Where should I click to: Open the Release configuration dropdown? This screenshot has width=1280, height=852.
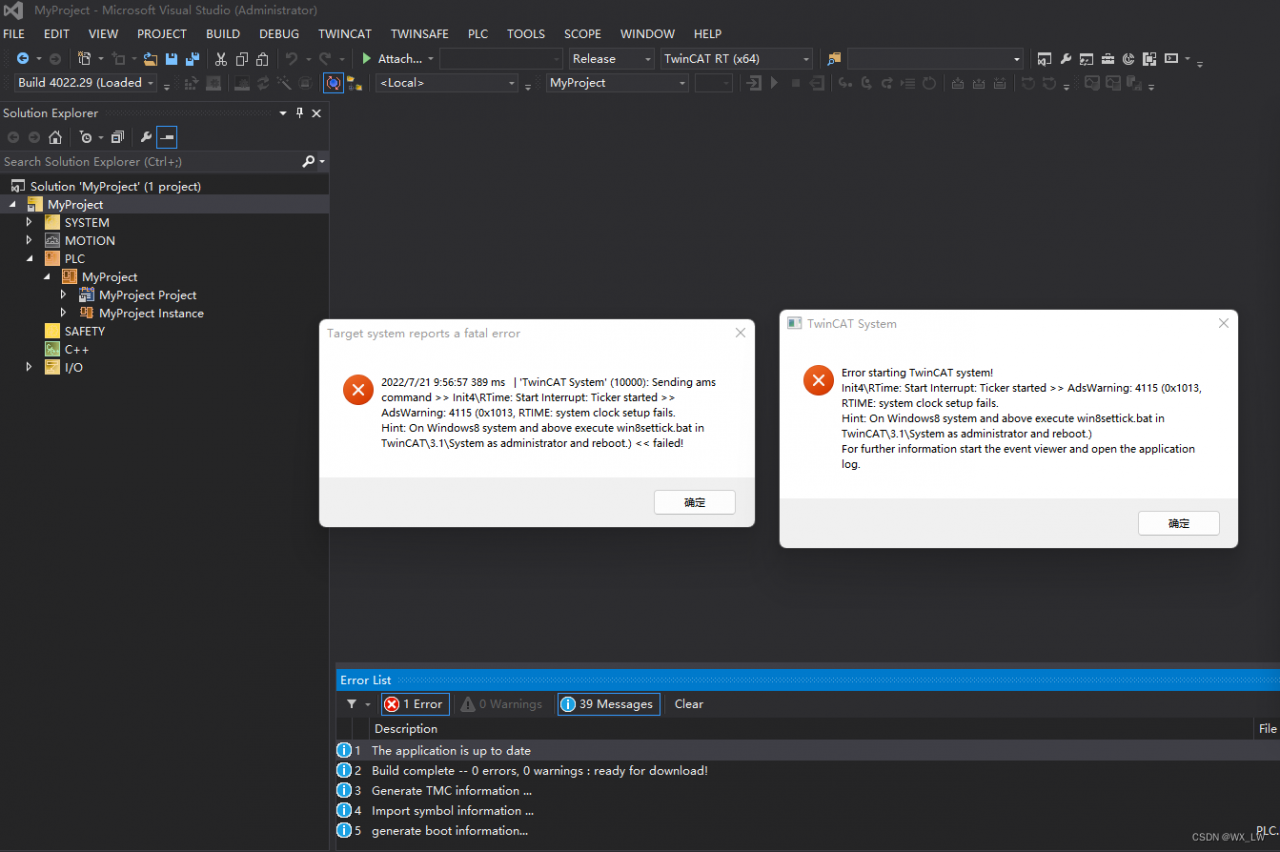pos(612,59)
